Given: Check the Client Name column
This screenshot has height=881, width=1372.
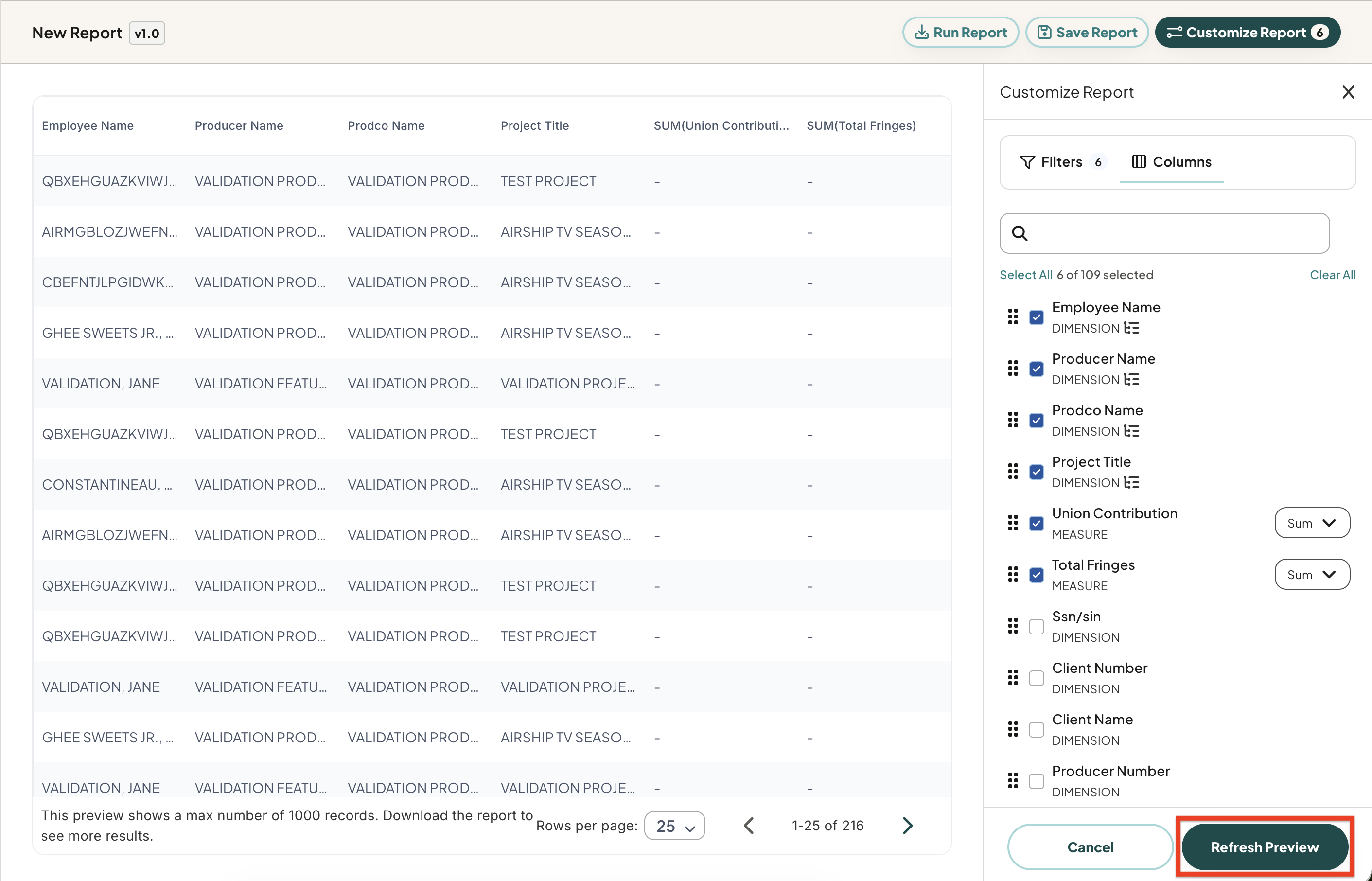Looking at the screenshot, I should (x=1036, y=729).
